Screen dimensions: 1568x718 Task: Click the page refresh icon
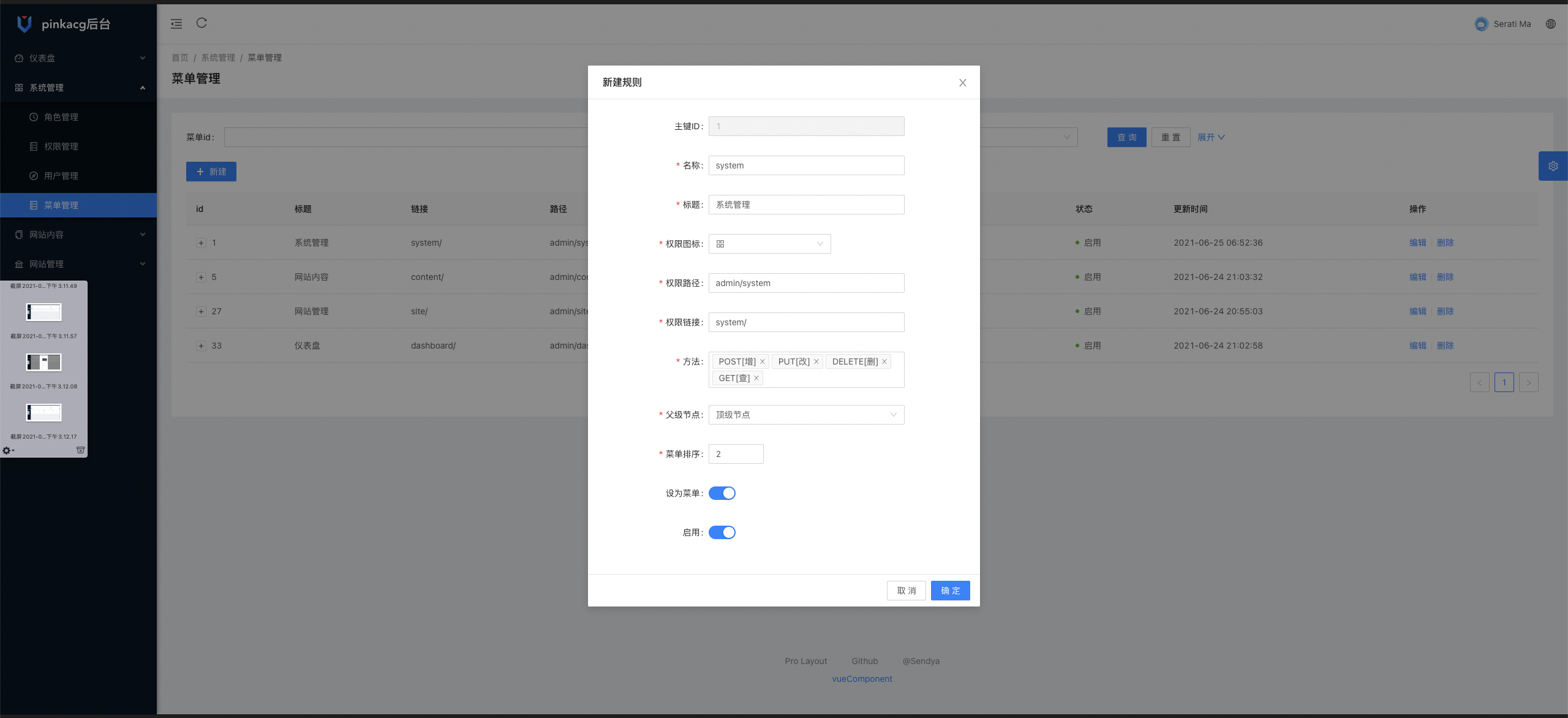click(x=202, y=23)
